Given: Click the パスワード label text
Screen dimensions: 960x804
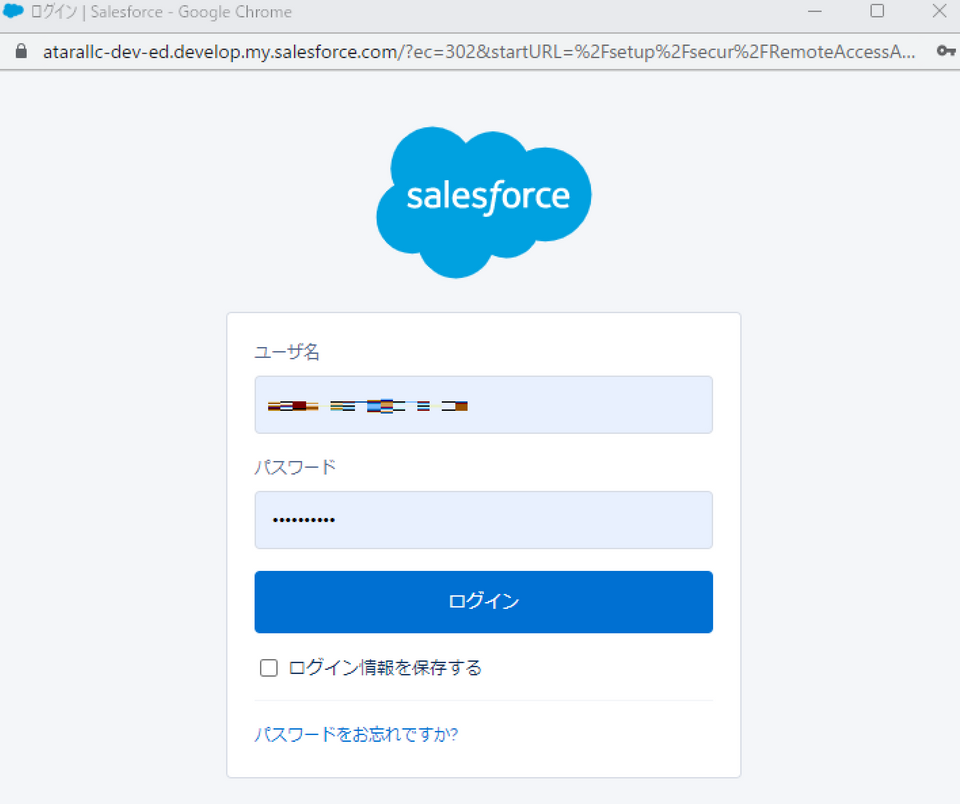Looking at the screenshot, I should (296, 467).
